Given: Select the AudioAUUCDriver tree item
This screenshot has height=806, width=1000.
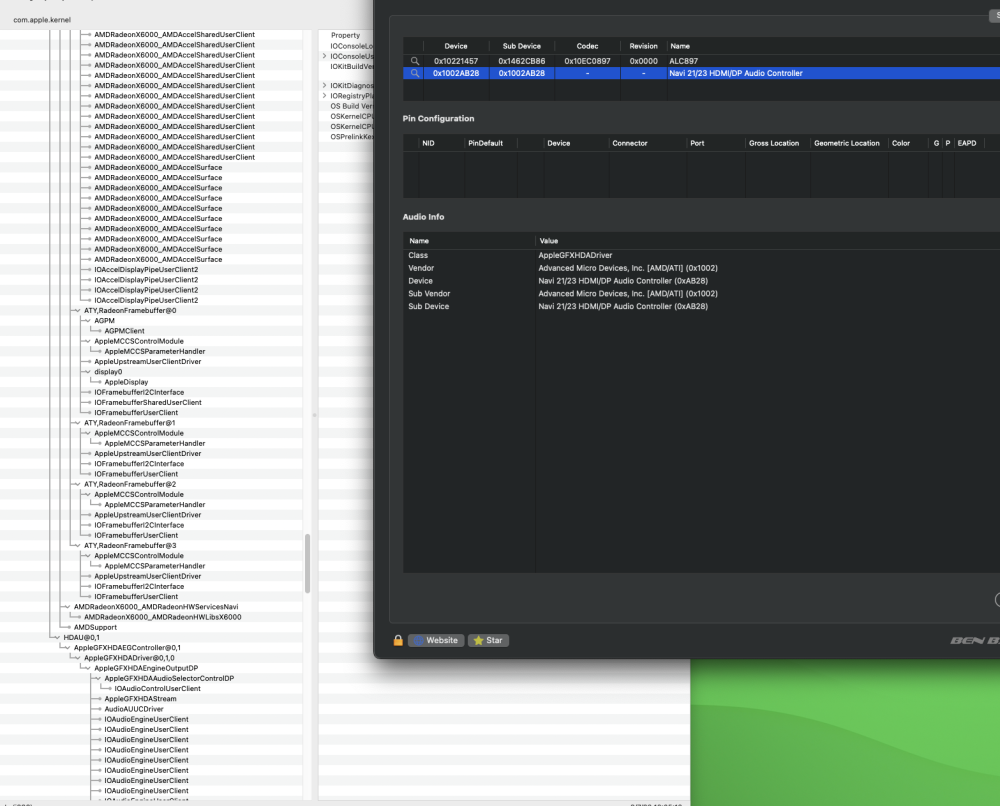Looking at the screenshot, I should pos(134,709).
